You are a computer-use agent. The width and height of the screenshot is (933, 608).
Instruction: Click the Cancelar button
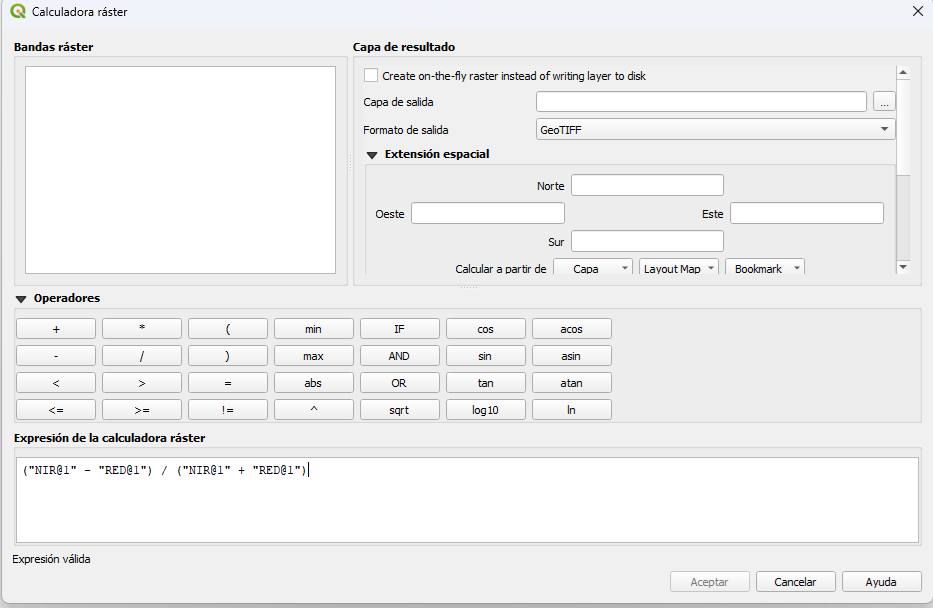point(796,581)
